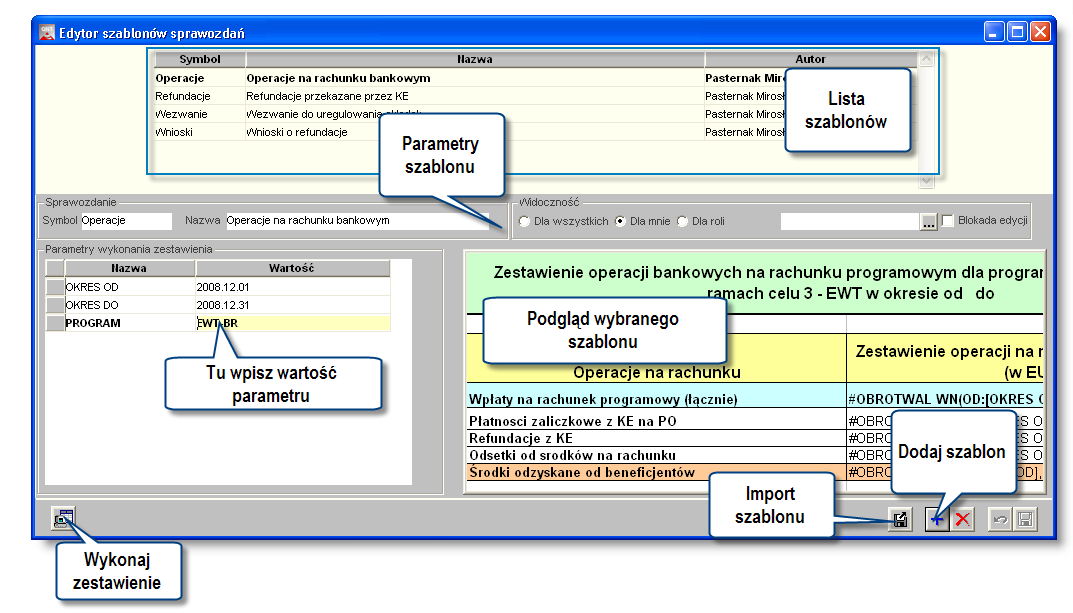Select the 'Wnioski' template row
The width and height of the screenshot is (1073, 613).
click(x=535, y=132)
